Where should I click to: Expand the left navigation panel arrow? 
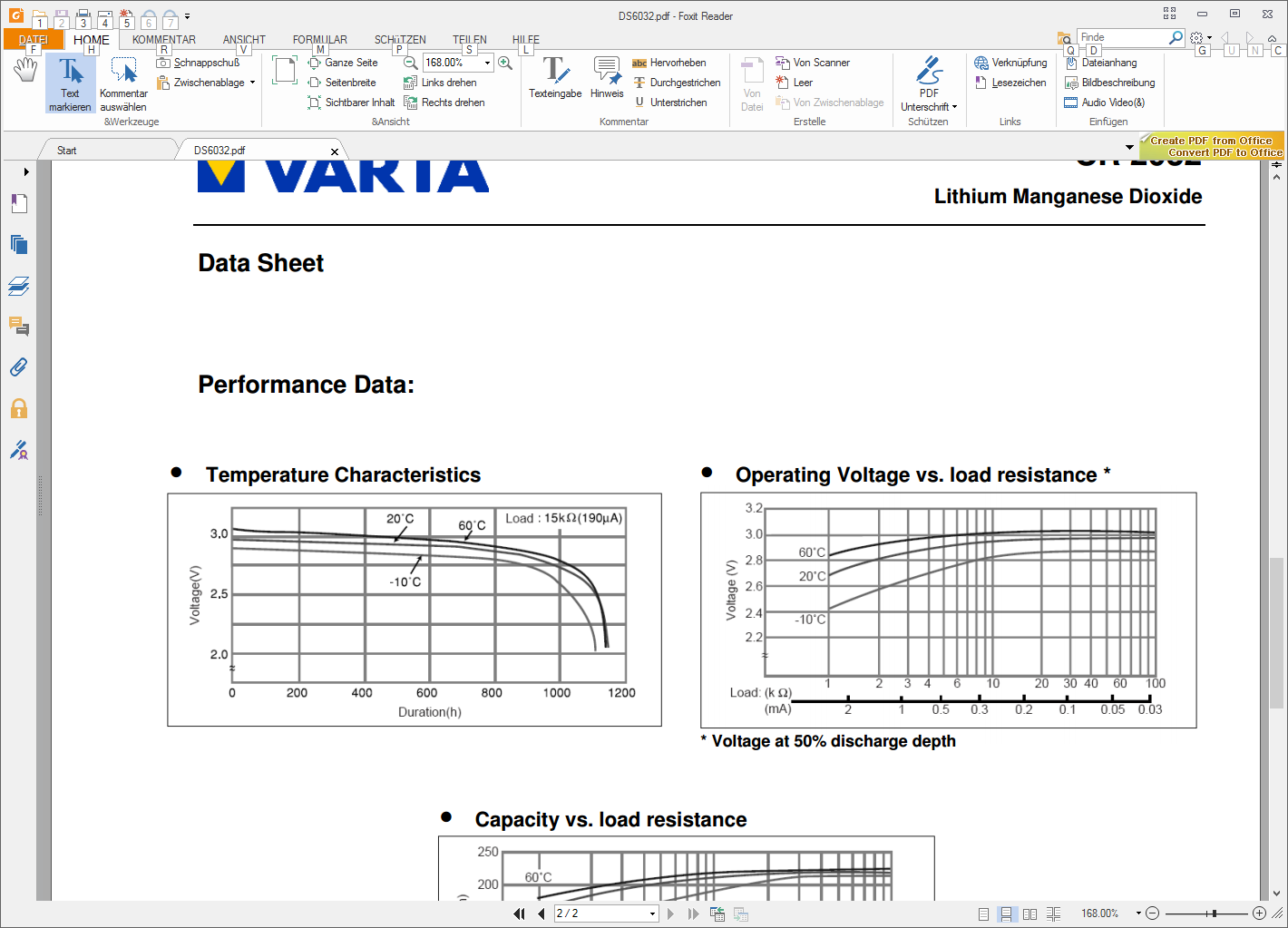(26, 171)
